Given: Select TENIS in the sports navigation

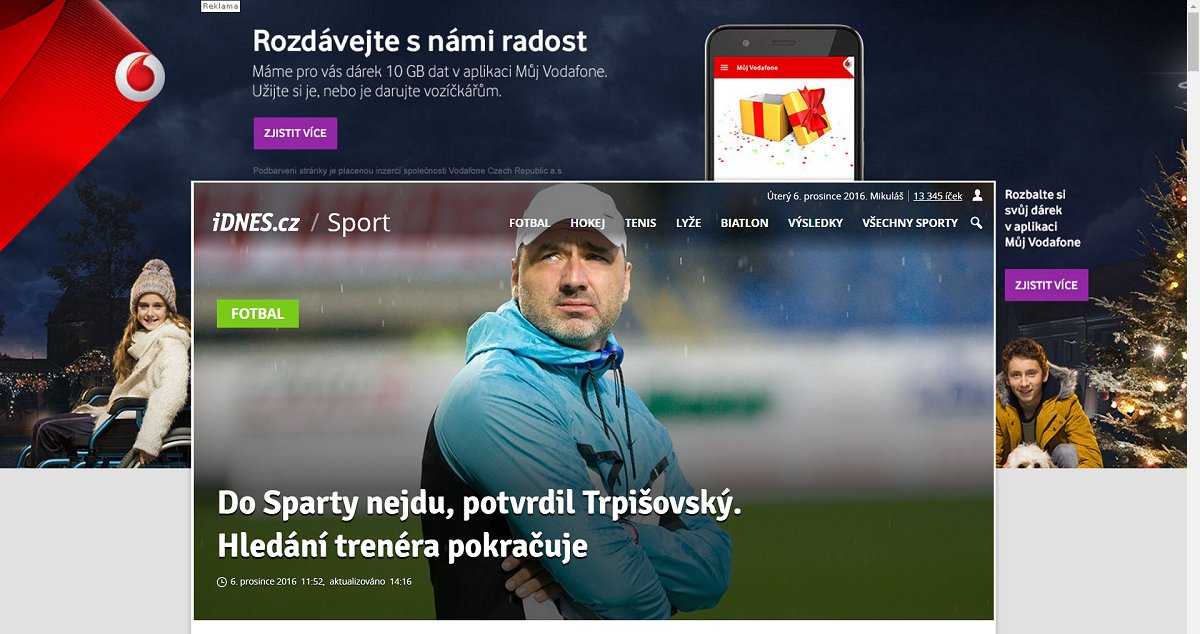Looking at the screenshot, I should 641,223.
